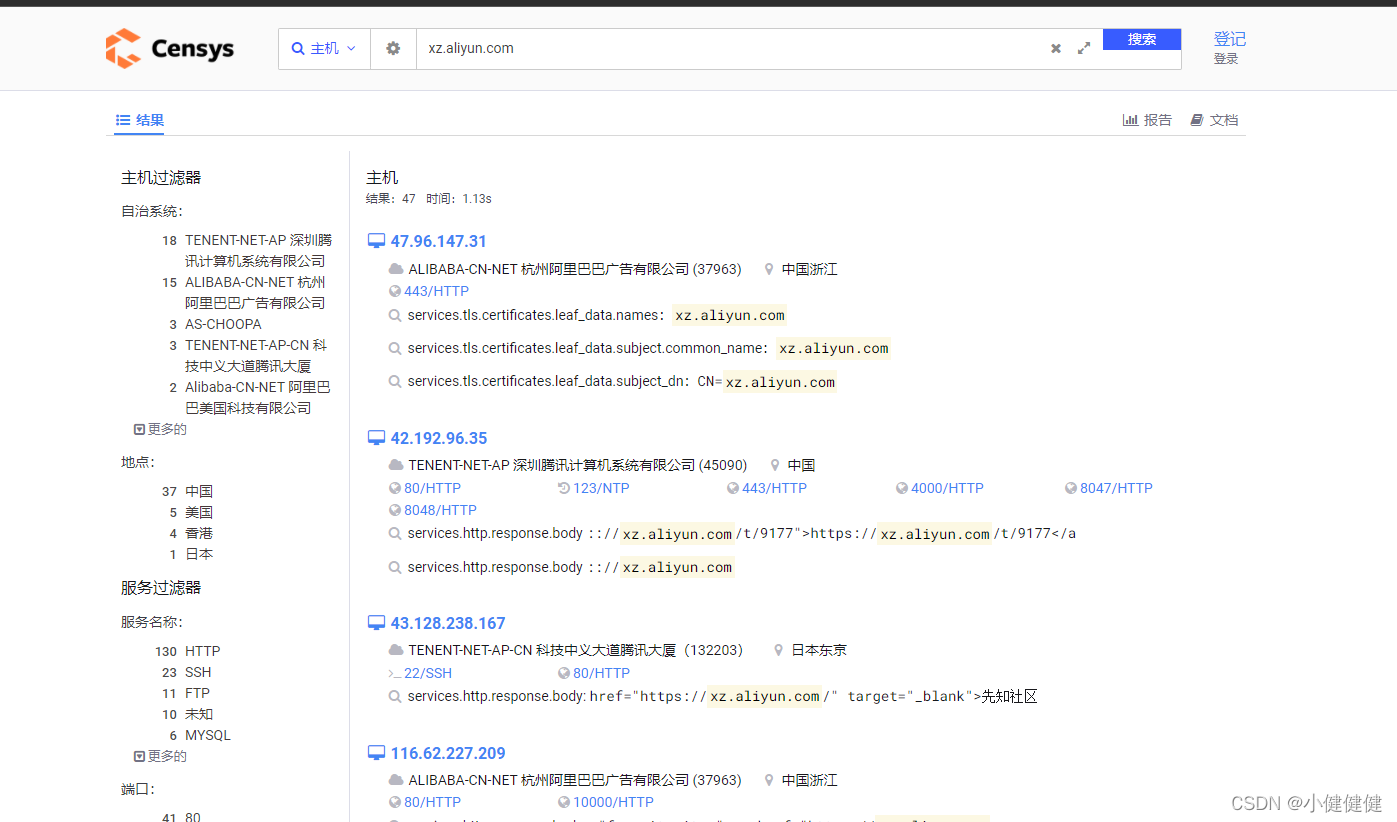The height and width of the screenshot is (822, 1397).
Task: Filter by ALIBABA-CN-NET 杭州阿里巴巴广告有限公司
Action: tap(255, 293)
